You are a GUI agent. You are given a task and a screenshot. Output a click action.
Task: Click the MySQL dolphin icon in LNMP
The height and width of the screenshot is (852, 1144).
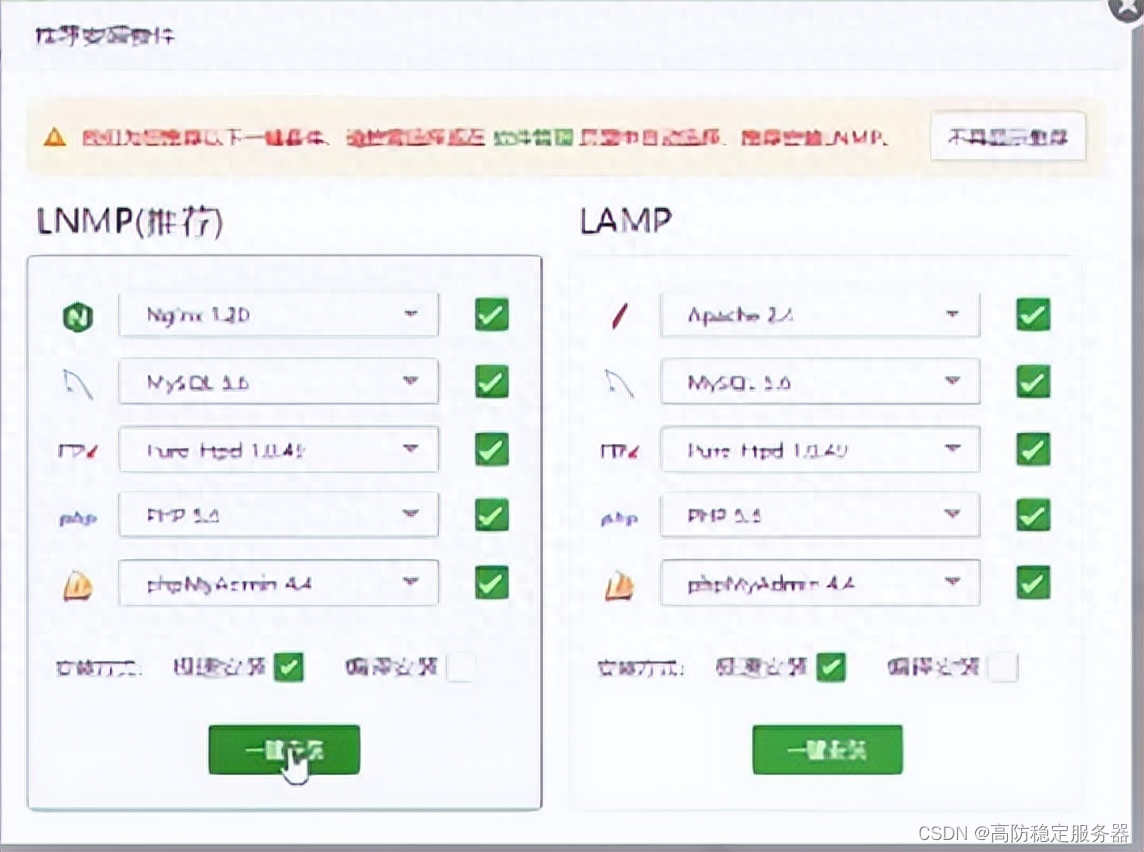click(78, 384)
